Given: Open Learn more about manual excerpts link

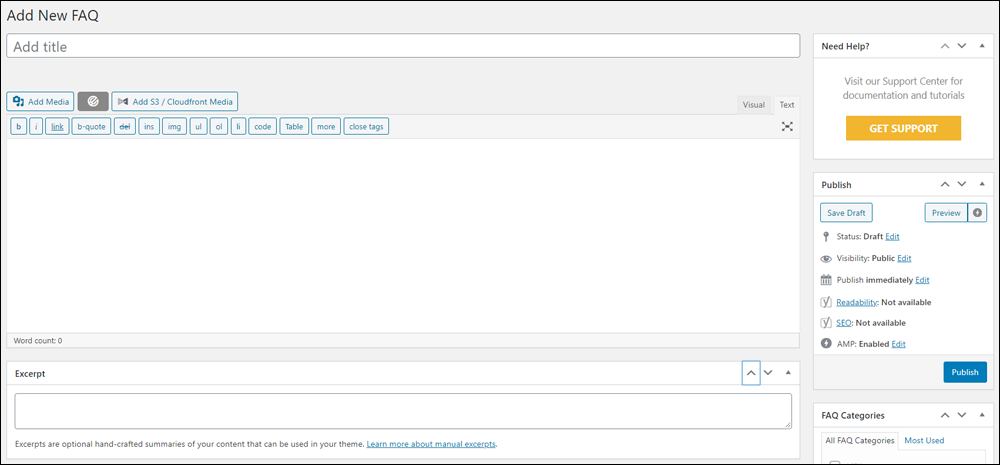Looking at the screenshot, I should [x=431, y=443].
